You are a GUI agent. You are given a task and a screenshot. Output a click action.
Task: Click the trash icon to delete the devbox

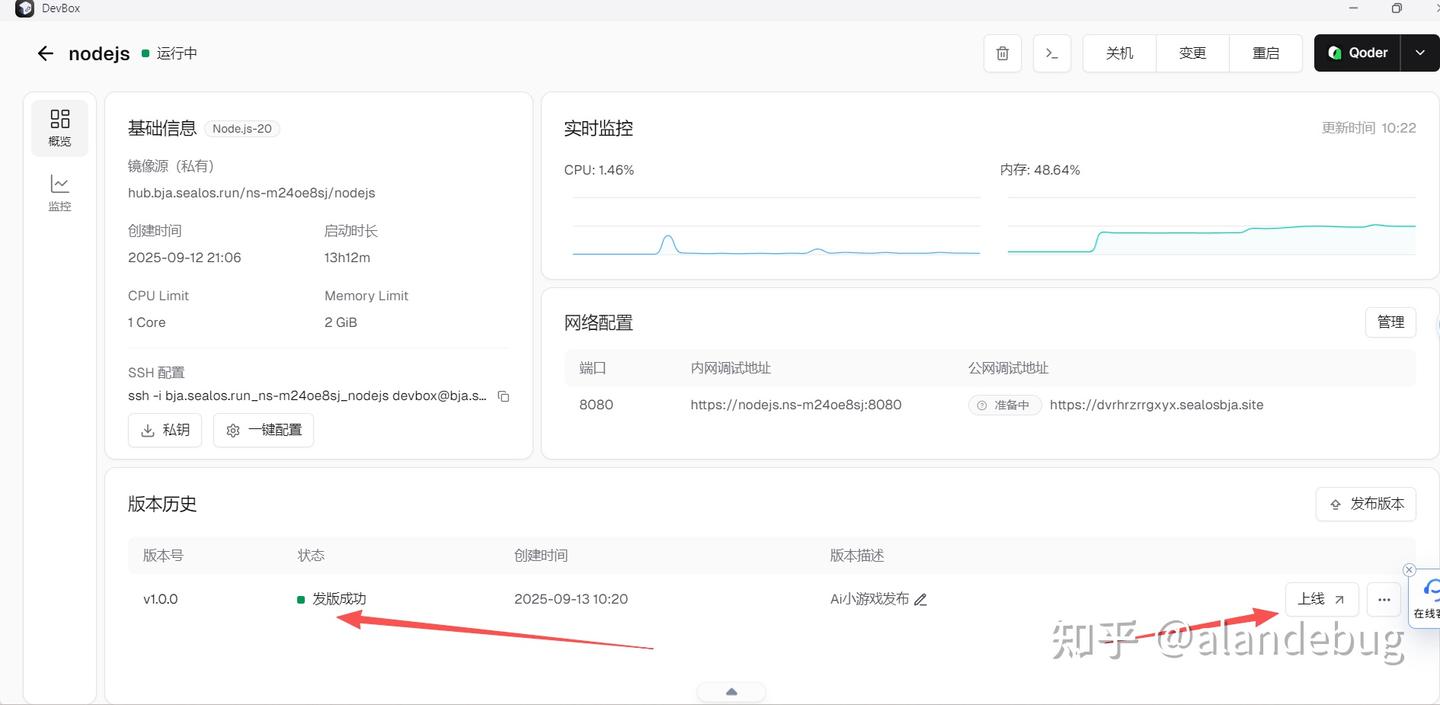pyautogui.click(x=1002, y=53)
